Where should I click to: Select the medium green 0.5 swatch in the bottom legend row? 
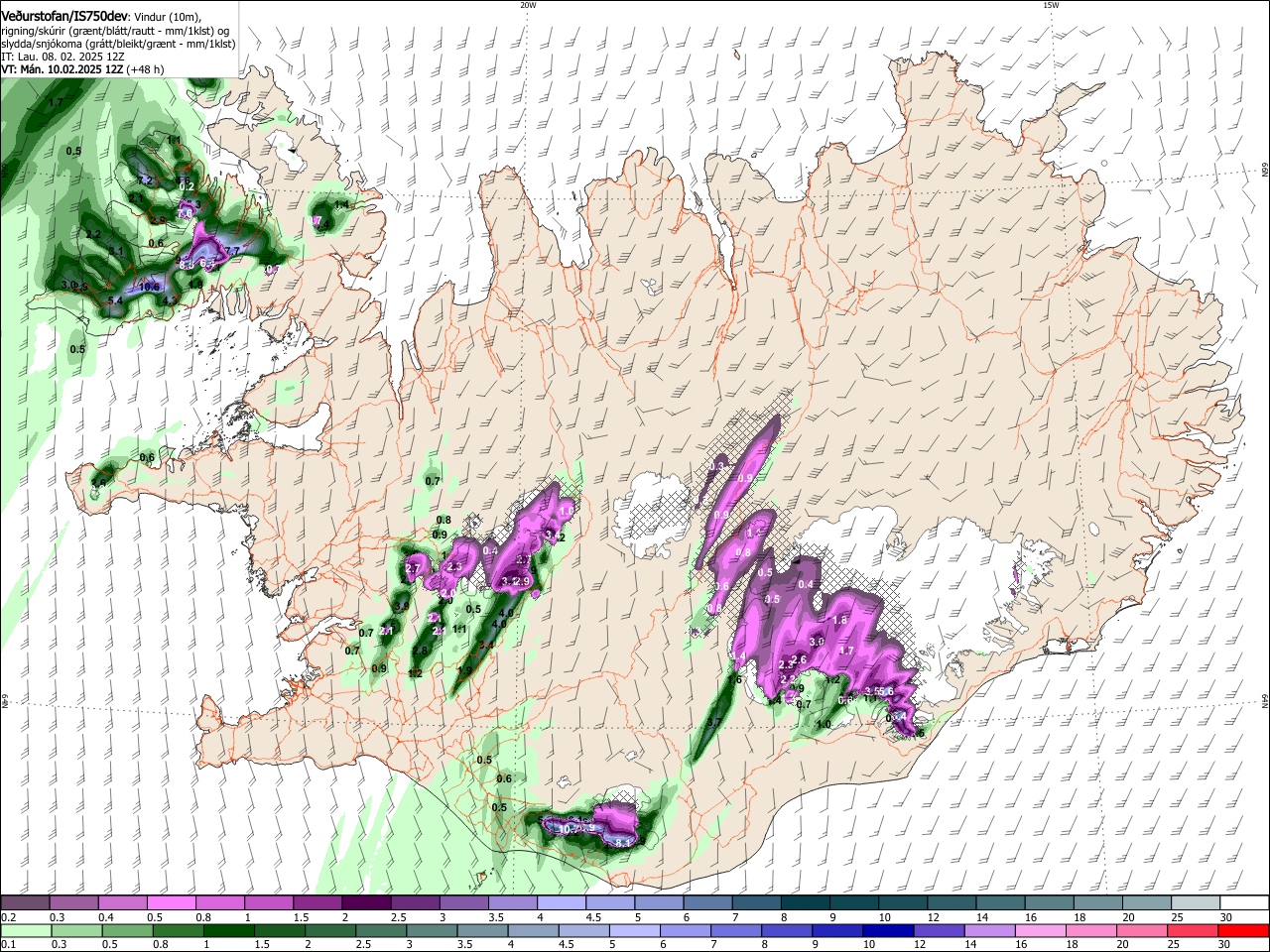(x=127, y=930)
